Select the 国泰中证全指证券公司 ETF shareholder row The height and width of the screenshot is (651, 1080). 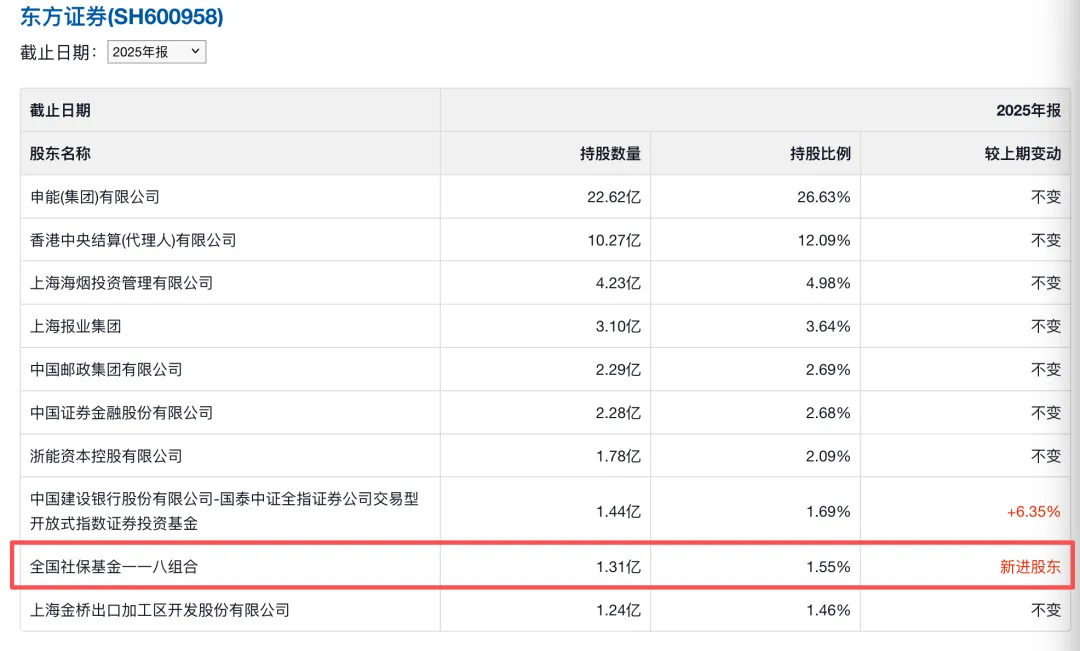[x=224, y=511]
